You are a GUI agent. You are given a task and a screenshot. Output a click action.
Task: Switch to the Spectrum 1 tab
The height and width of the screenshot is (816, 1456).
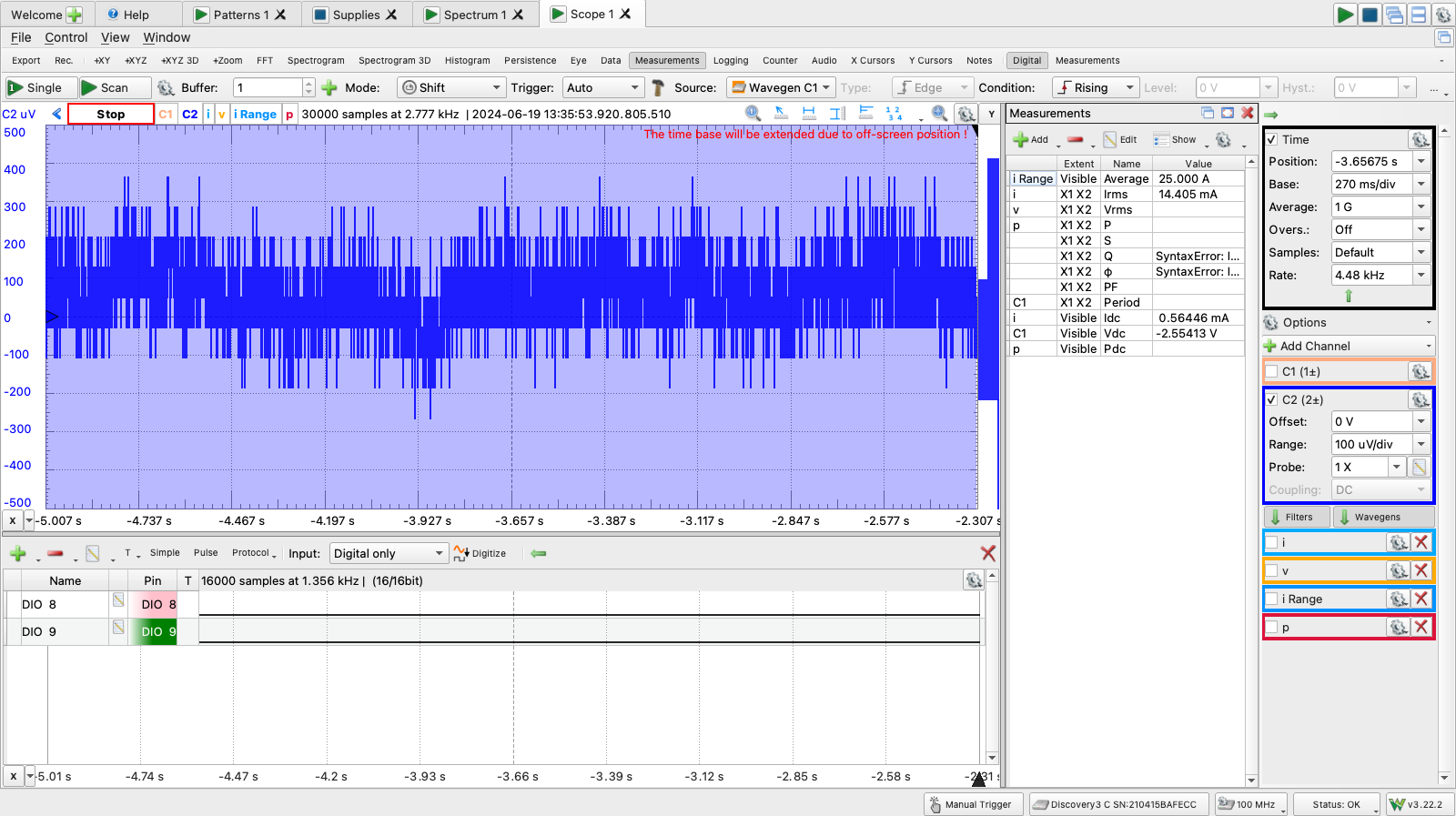(x=474, y=15)
